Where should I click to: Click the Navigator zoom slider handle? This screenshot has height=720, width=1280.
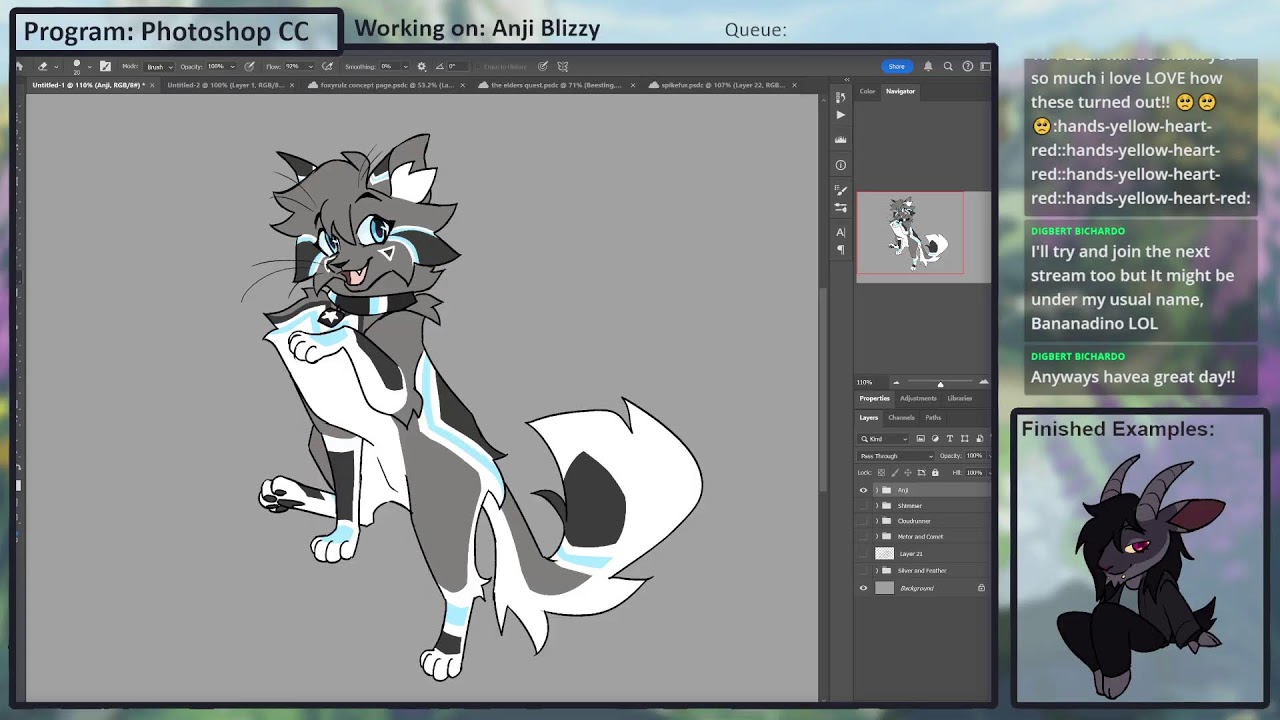pos(940,384)
